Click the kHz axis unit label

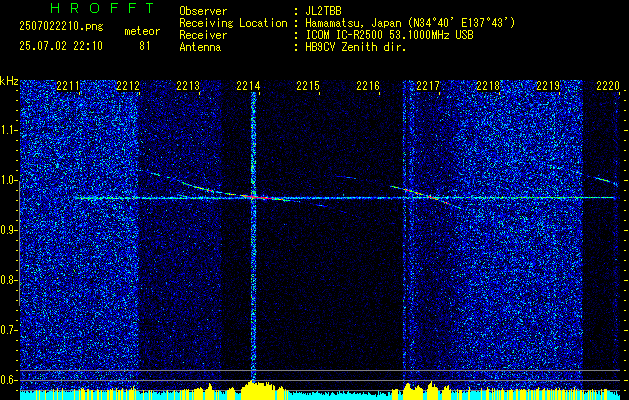tap(9, 81)
